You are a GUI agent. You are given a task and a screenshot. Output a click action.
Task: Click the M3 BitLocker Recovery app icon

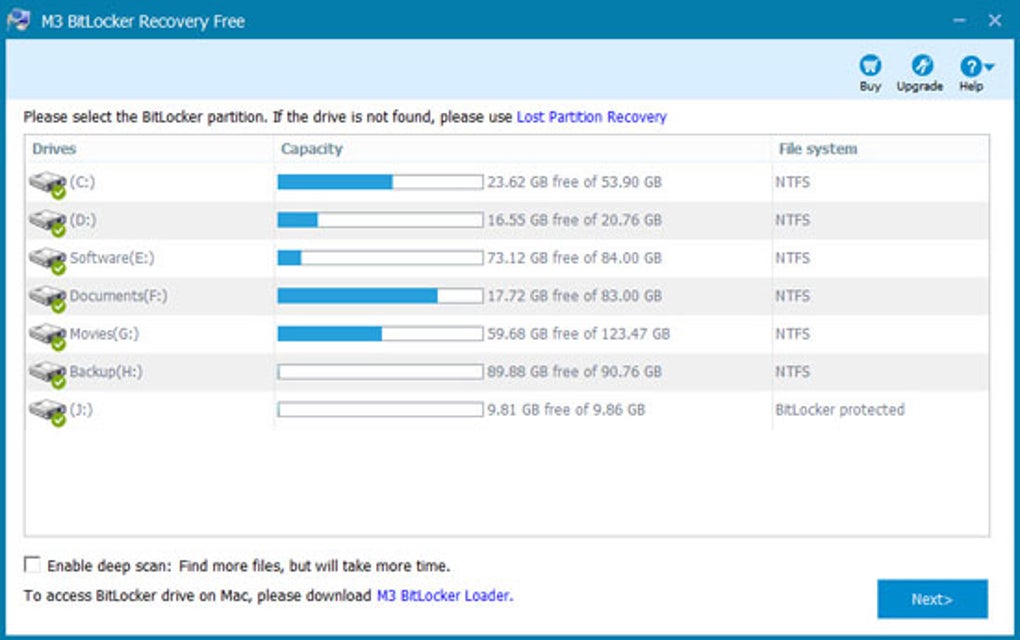point(18,21)
